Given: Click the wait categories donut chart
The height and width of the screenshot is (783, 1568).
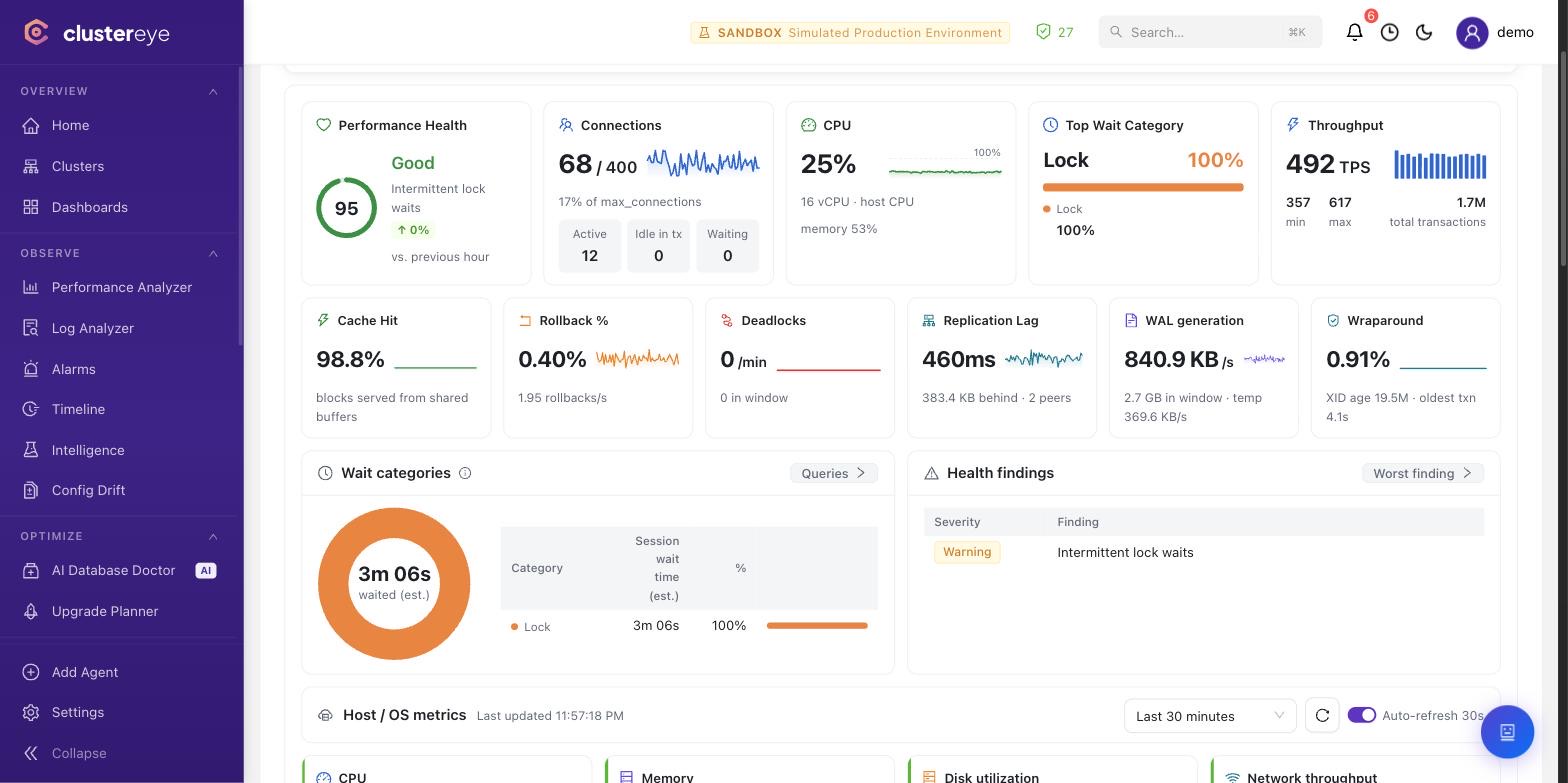Looking at the screenshot, I should 394,584.
